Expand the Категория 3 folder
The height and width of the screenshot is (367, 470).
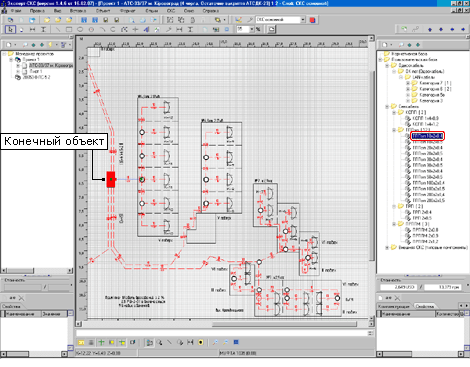pos(408,101)
